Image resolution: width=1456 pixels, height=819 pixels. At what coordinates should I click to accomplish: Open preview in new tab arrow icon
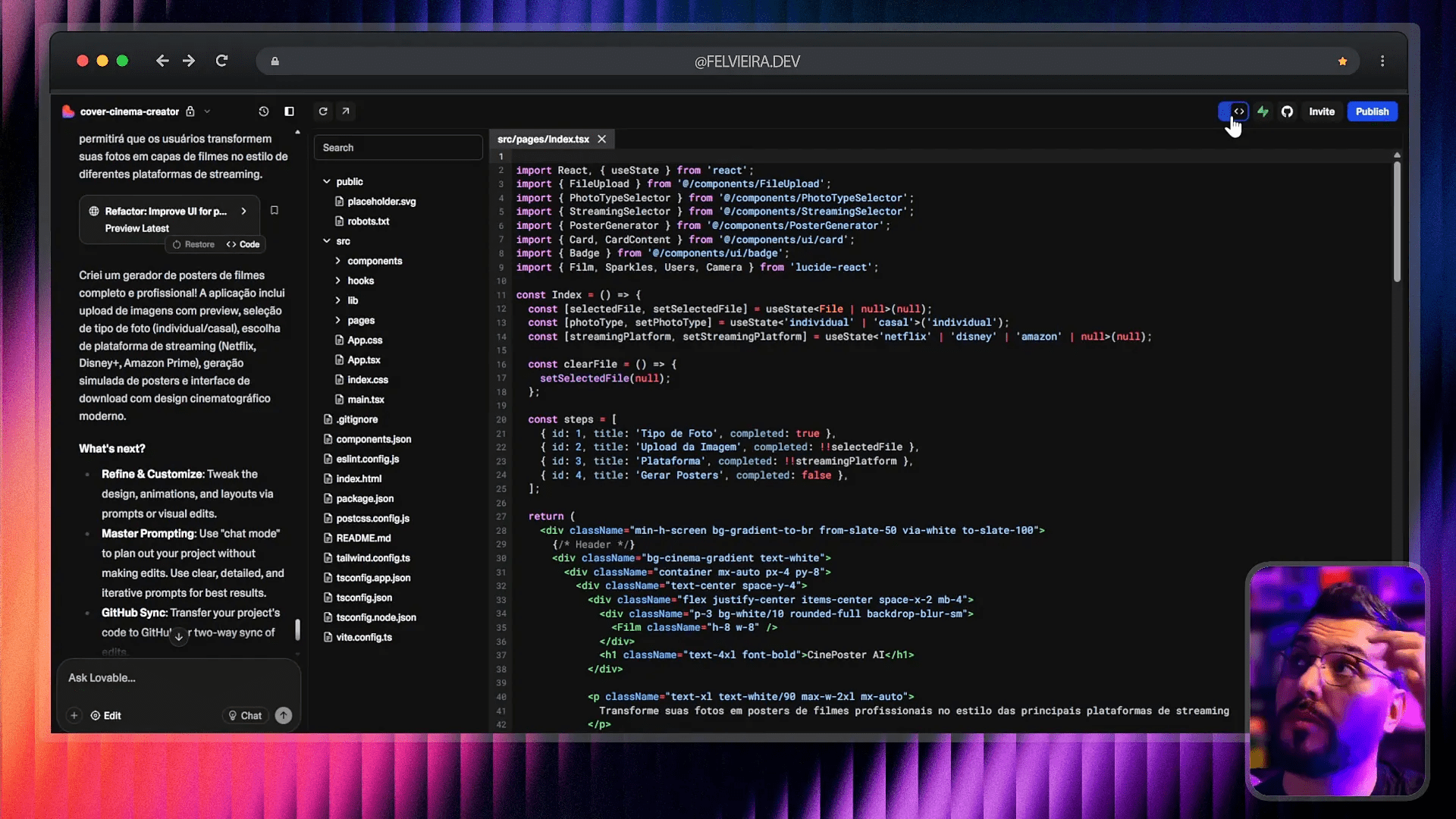(346, 111)
